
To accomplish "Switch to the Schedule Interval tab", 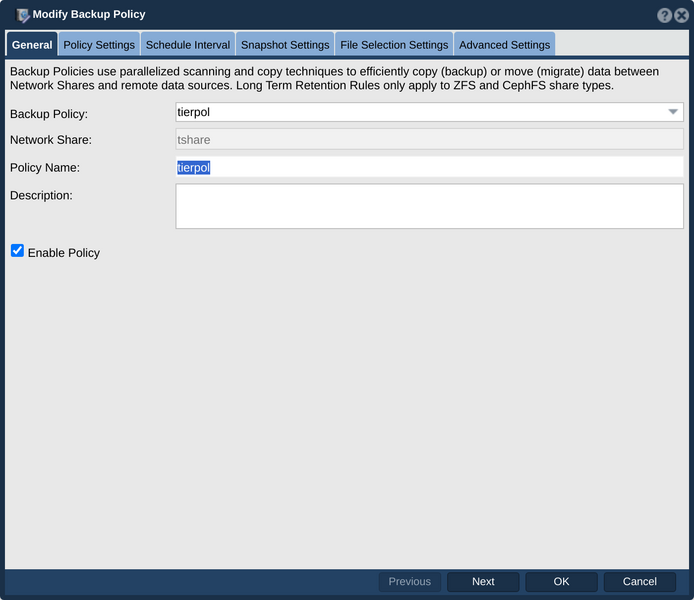I will pyautogui.click(x=188, y=45).
